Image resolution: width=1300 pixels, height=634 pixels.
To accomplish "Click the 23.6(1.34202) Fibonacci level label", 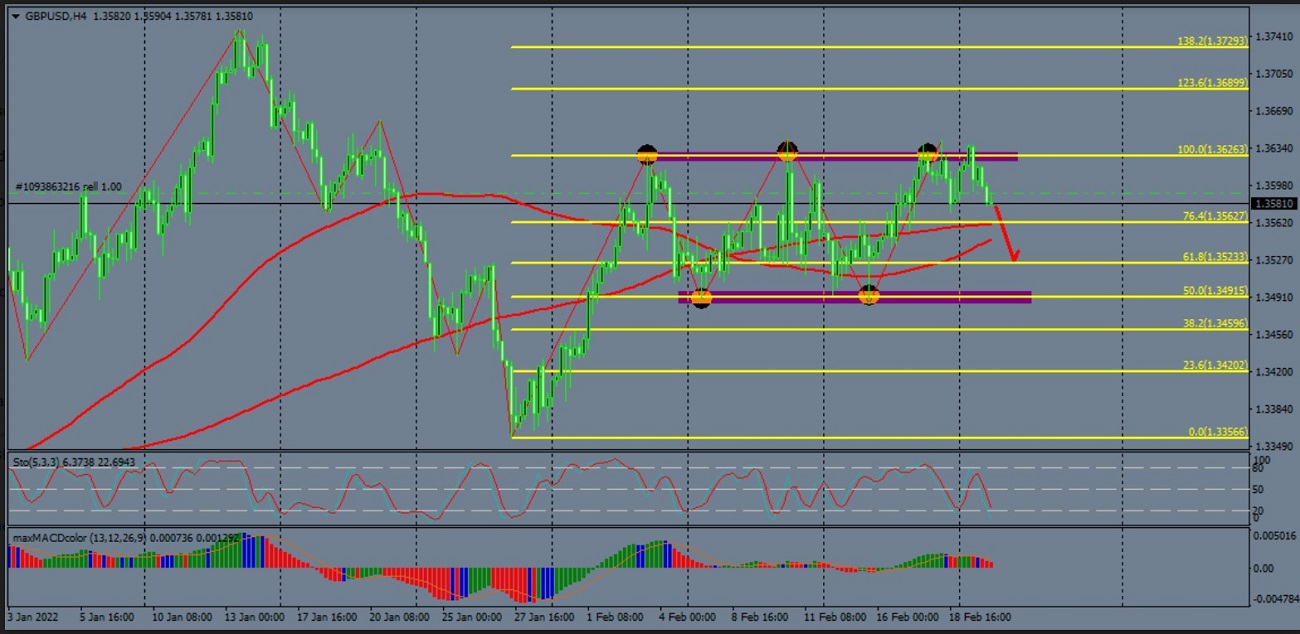I will (x=1214, y=366).
